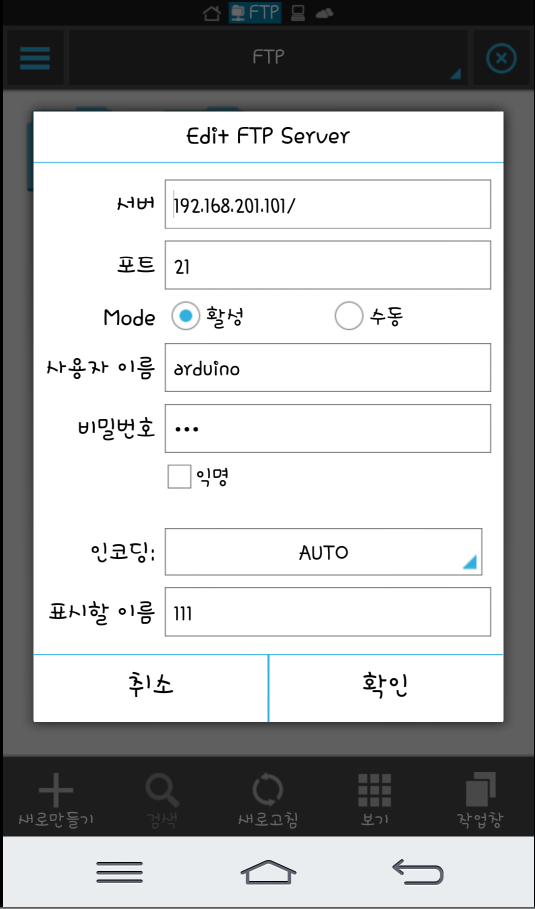This screenshot has width=535, height=909.
Task: Select the FTP tab icon in top bar
Action: [255, 13]
